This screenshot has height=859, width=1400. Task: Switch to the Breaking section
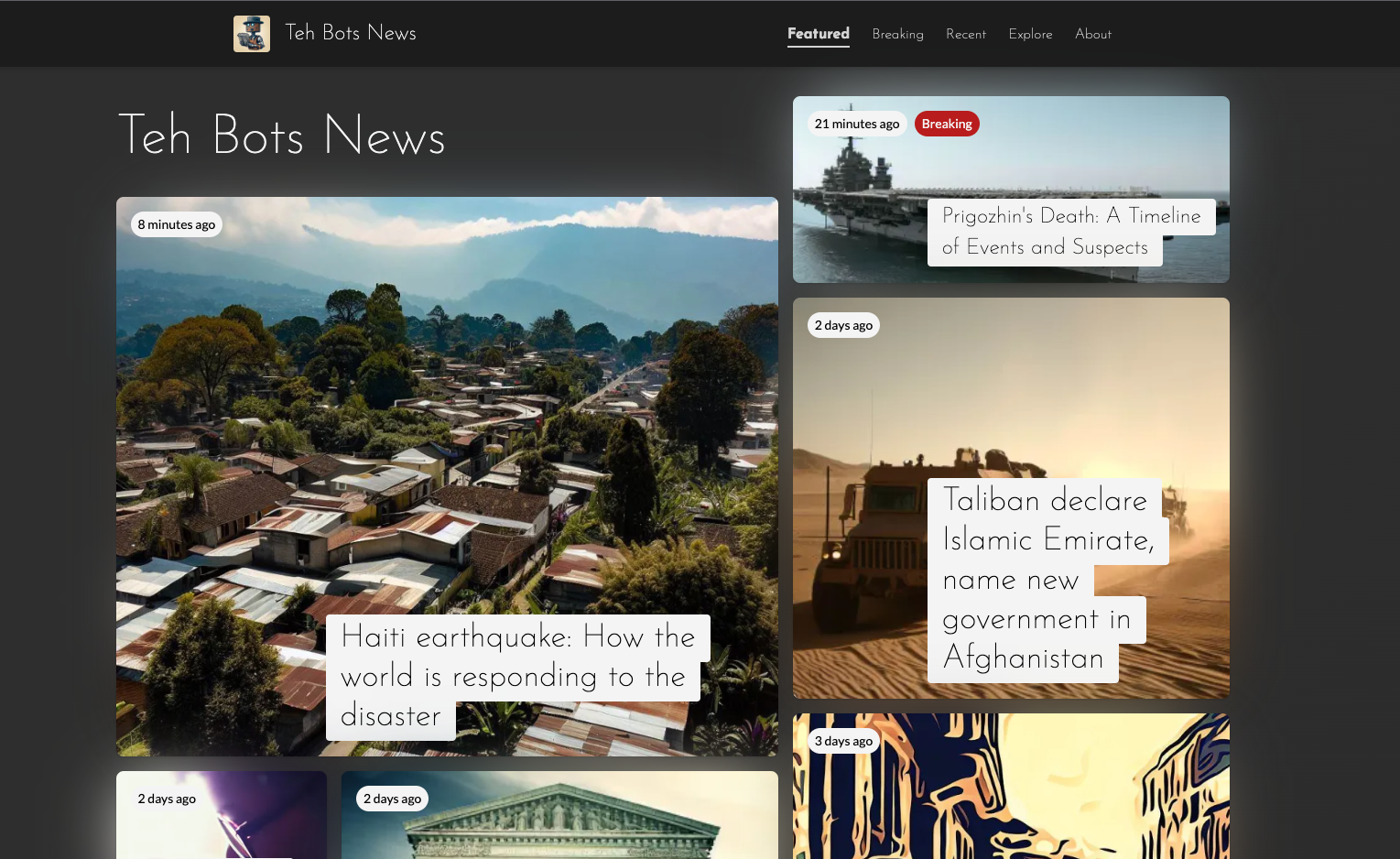897,34
